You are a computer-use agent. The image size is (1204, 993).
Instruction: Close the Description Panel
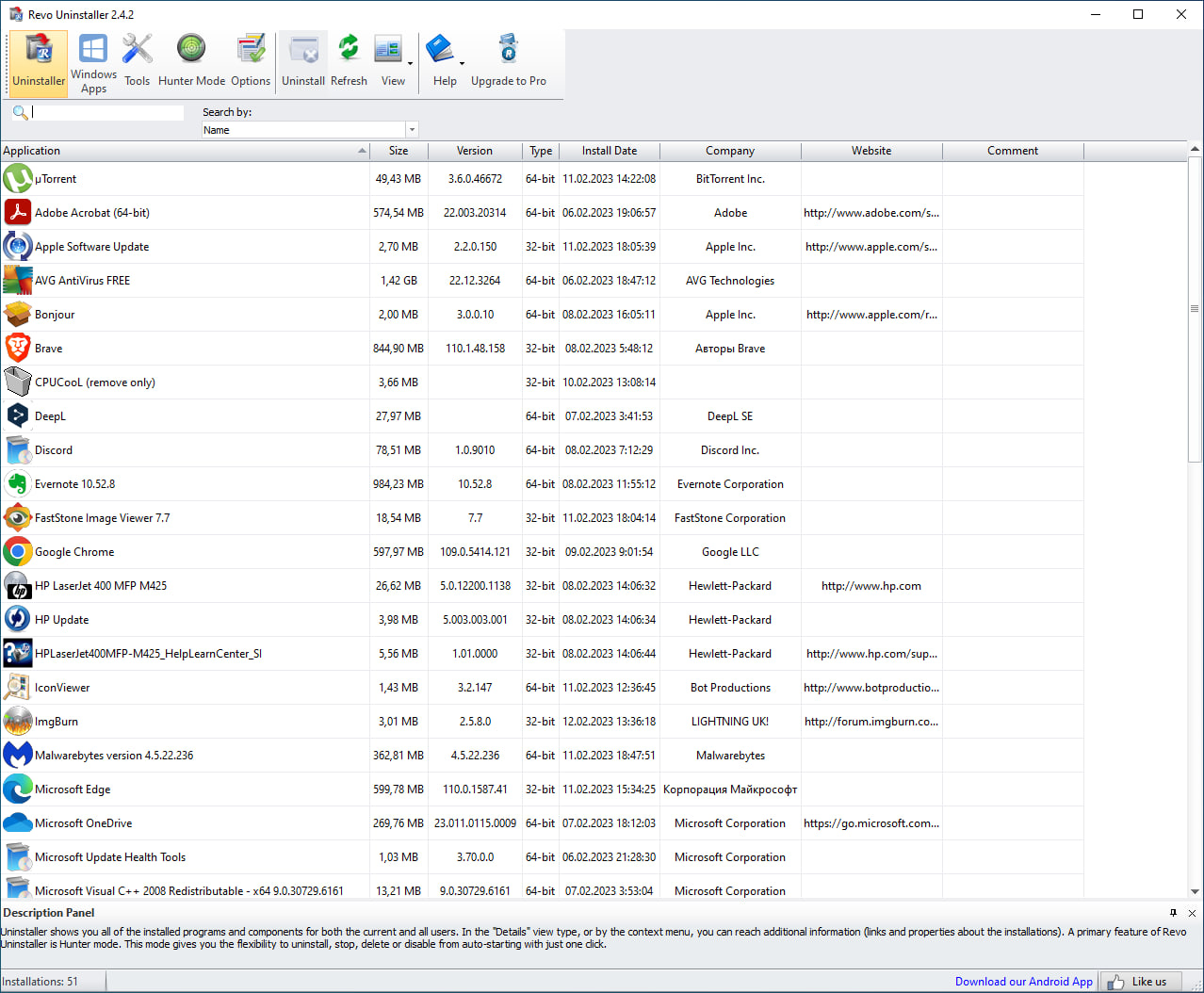click(x=1192, y=913)
